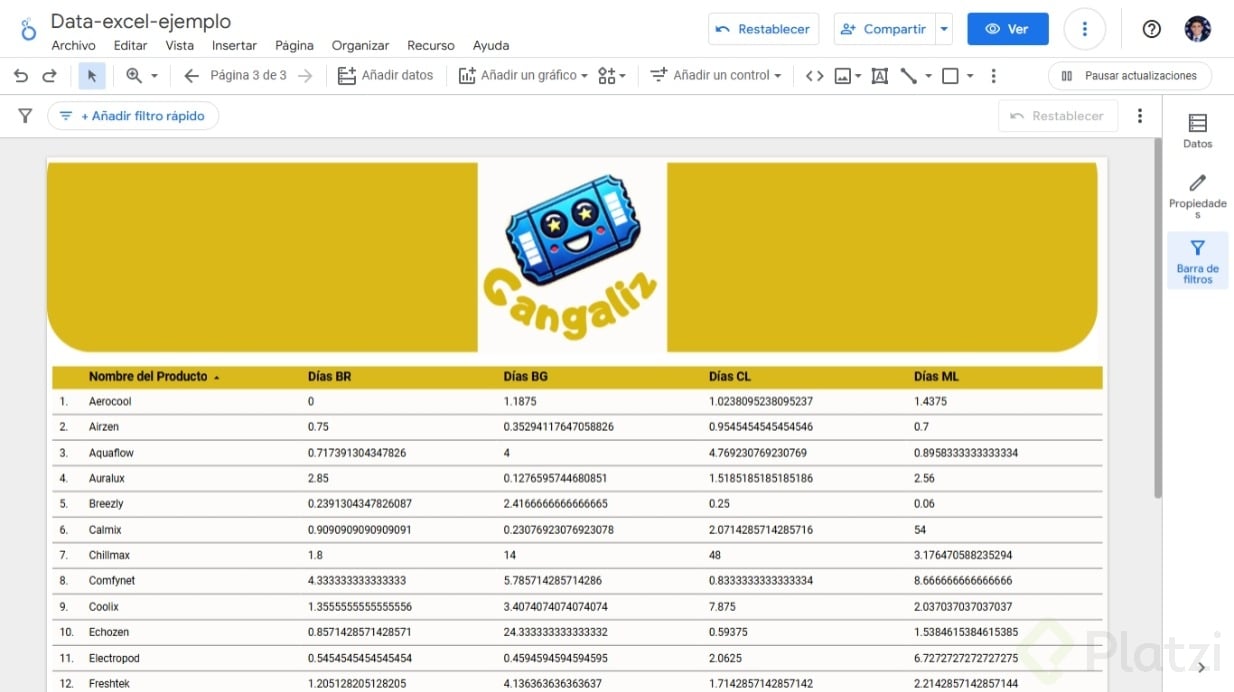Insert a text box
Viewport: 1234px width, 692px height.
(880, 76)
